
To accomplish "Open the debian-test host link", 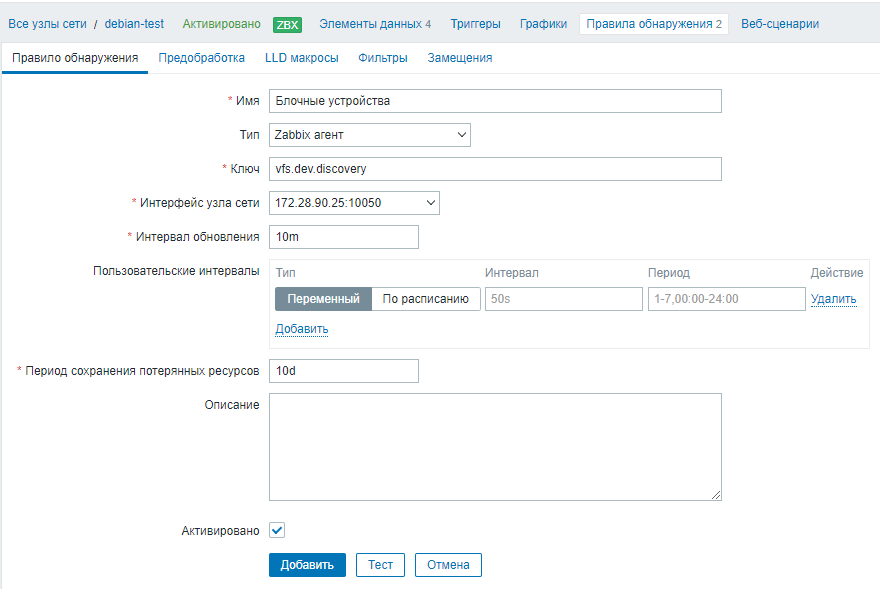I will pyautogui.click(x=134, y=24).
